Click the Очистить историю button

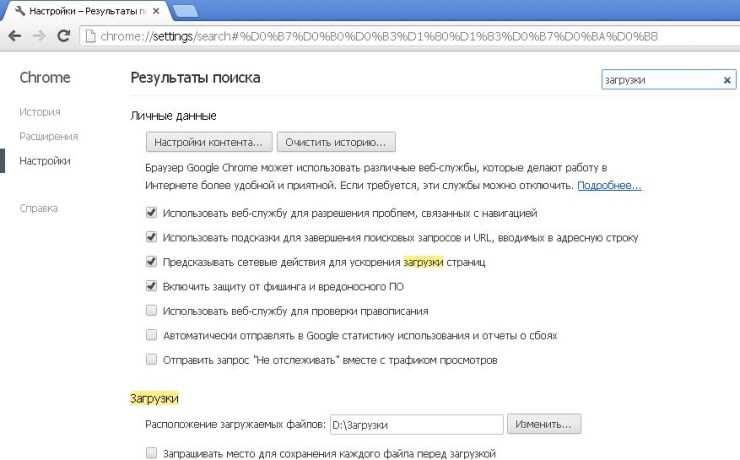tap(336, 142)
